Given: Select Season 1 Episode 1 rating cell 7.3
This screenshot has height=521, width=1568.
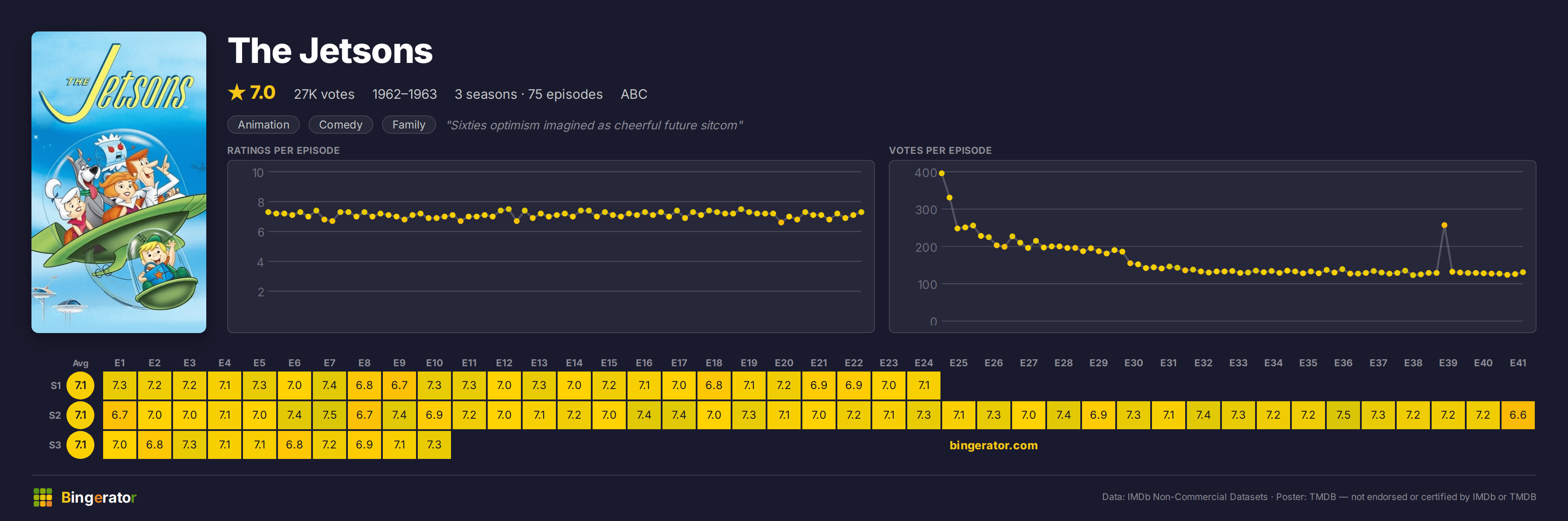Looking at the screenshot, I should tap(120, 385).
